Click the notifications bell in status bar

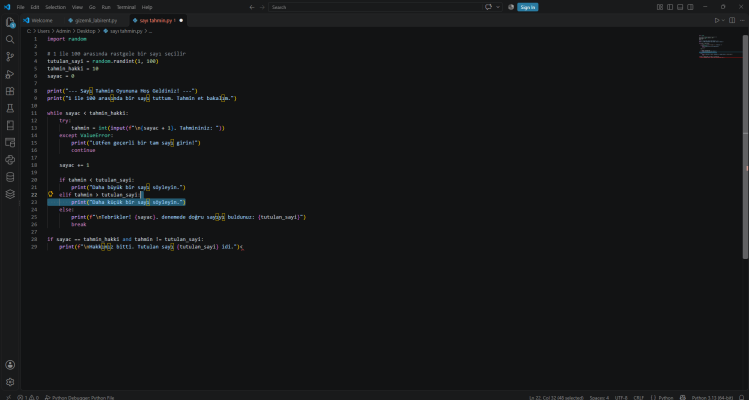741,397
